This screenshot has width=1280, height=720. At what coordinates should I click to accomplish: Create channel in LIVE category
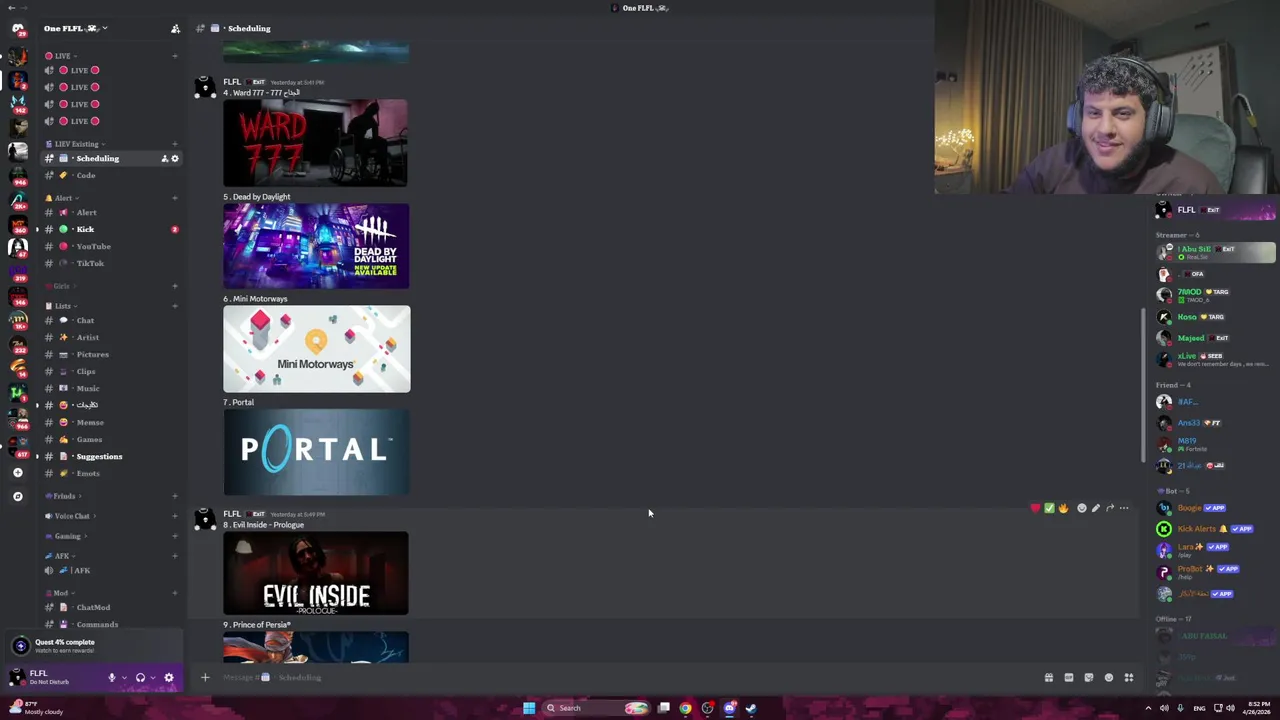click(175, 56)
